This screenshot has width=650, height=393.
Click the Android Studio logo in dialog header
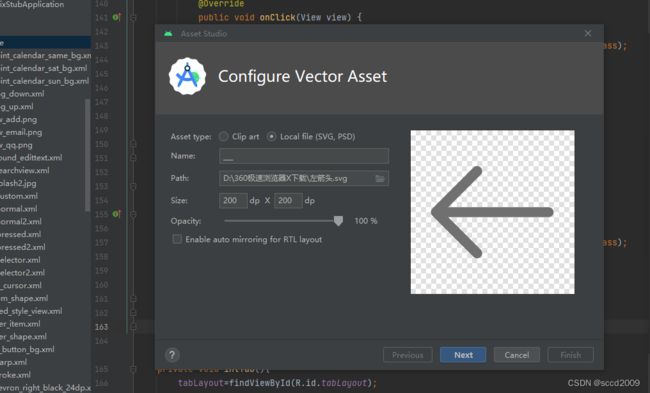187,76
